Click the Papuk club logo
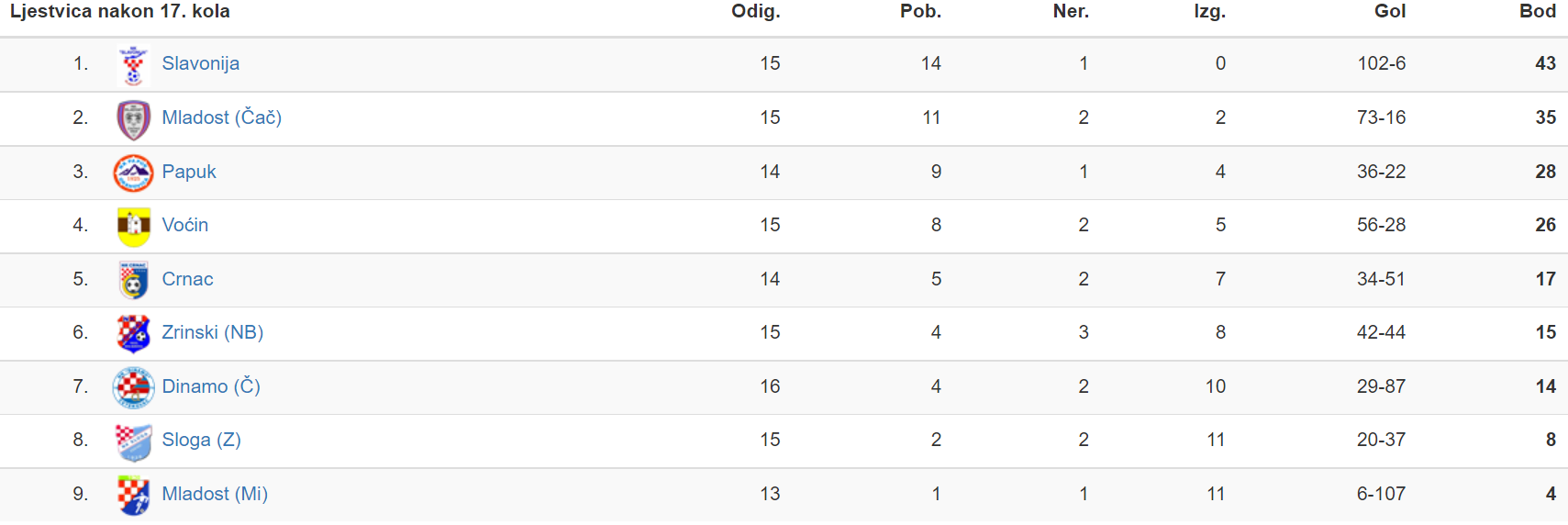The image size is (1568, 525). coord(133,173)
